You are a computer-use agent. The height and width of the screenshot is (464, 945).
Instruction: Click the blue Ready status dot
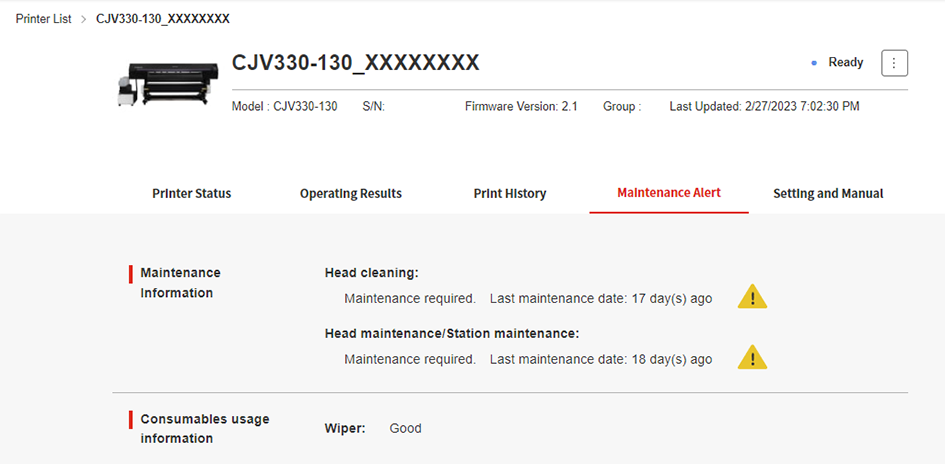(815, 63)
